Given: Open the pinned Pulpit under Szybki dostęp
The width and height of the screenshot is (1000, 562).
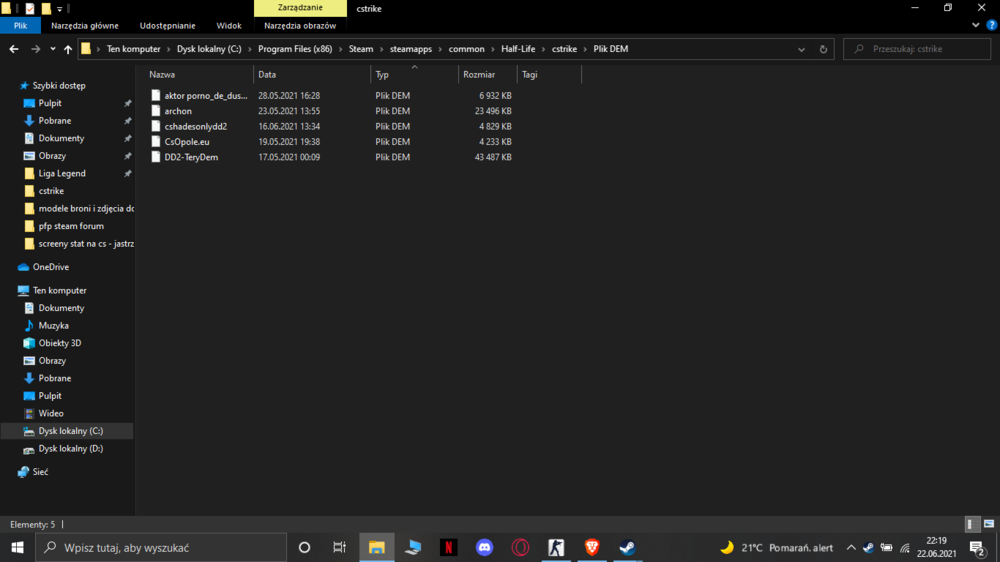Looking at the screenshot, I should pos(50,103).
